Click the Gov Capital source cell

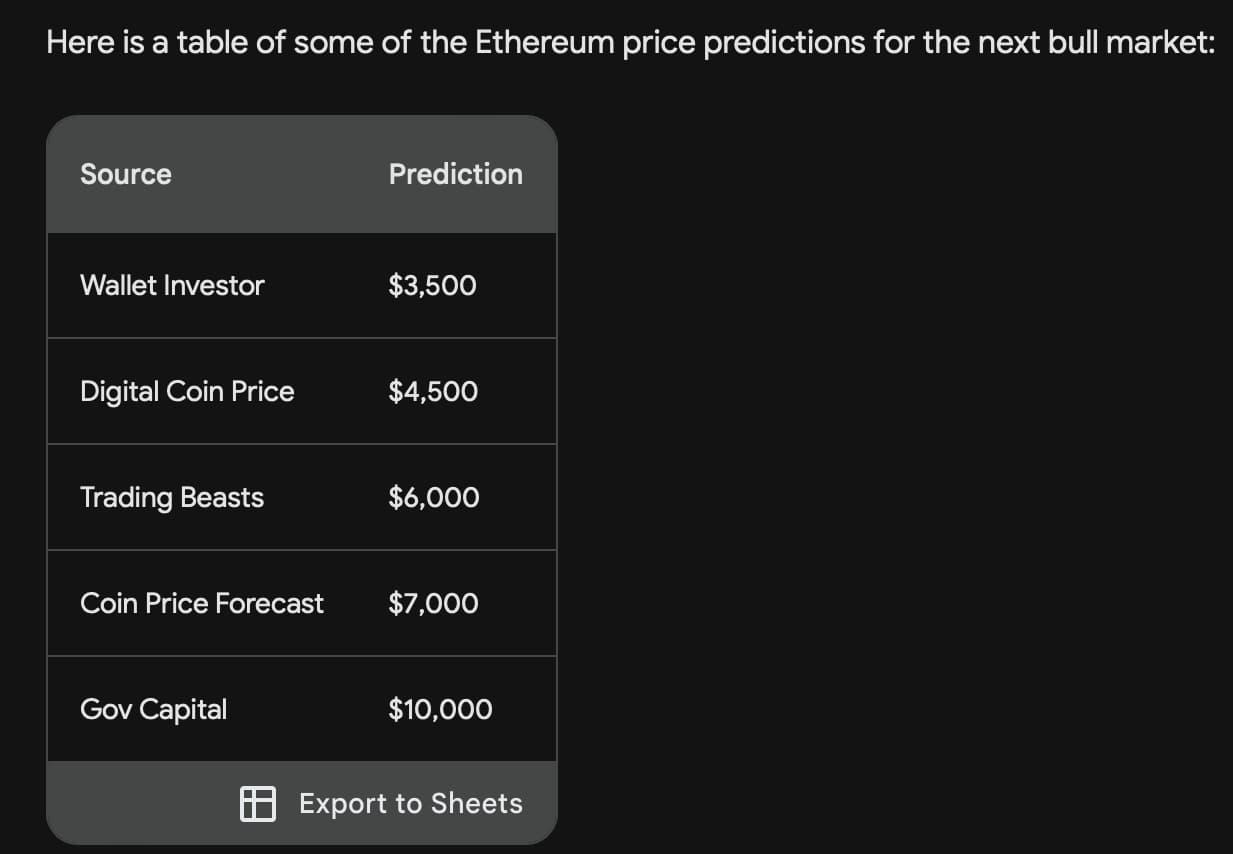(153, 709)
